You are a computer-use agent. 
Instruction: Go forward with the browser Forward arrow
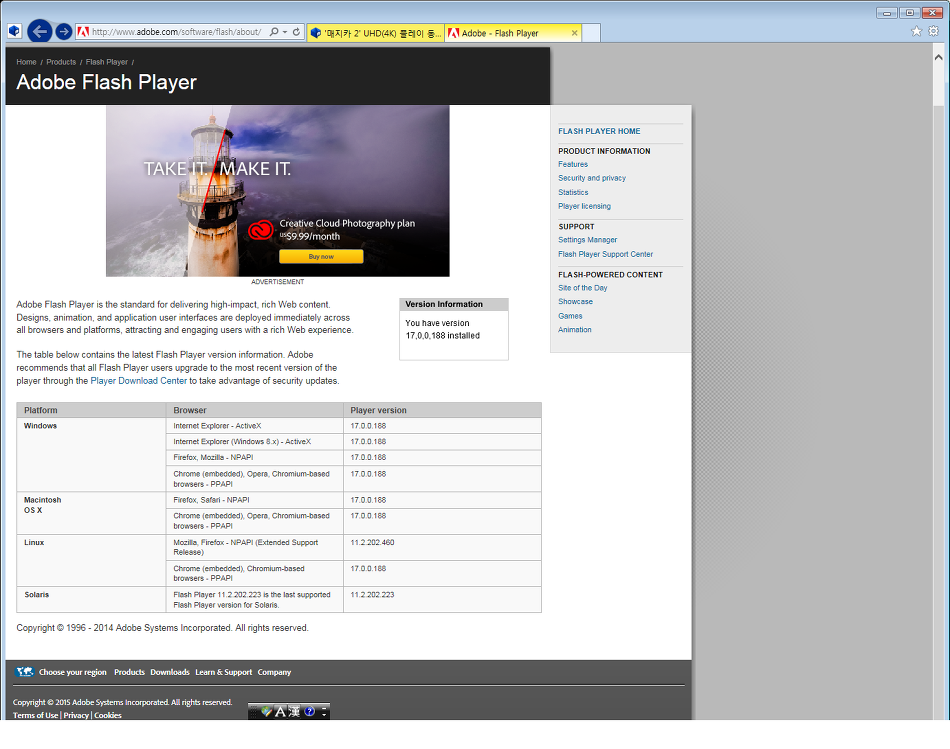[x=64, y=32]
